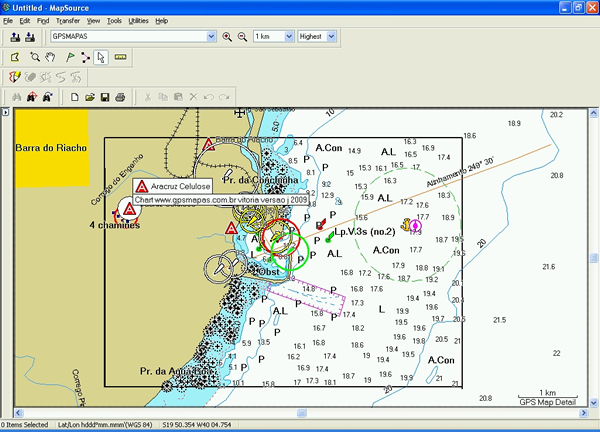Expand the left side panel arrow

click(4, 113)
